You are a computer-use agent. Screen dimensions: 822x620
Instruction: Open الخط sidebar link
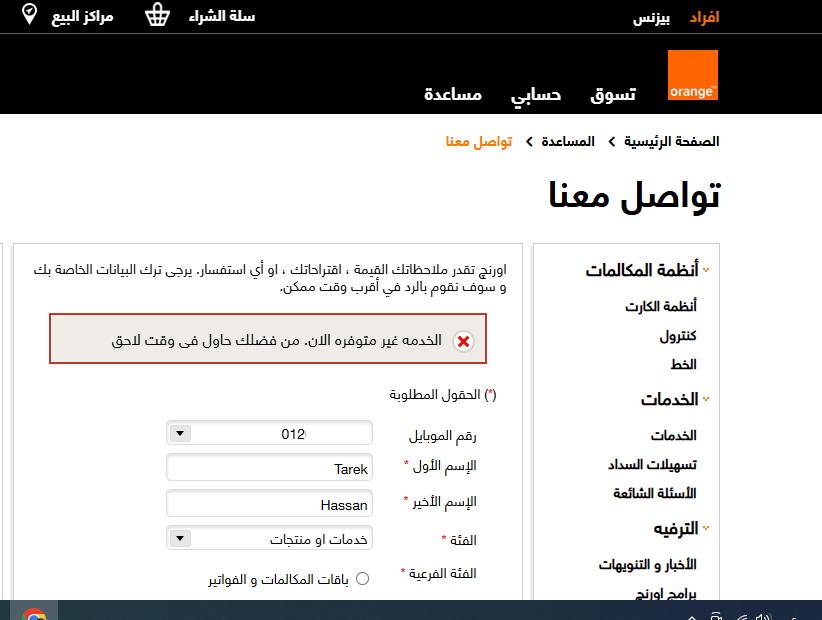pyautogui.click(x=684, y=364)
